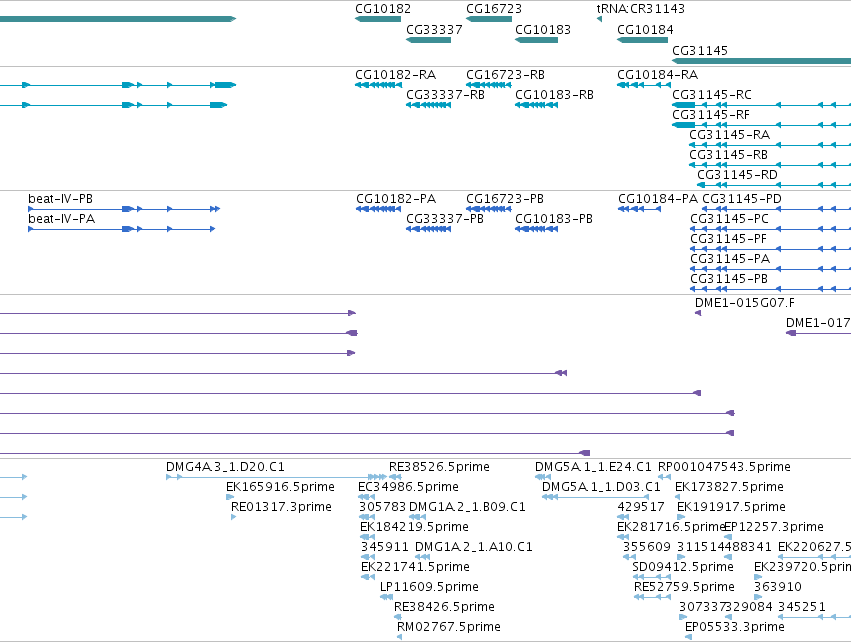Click transcript label "CG10183-RB"
Screen dimensions: 851x642
pyautogui.click(x=554, y=95)
